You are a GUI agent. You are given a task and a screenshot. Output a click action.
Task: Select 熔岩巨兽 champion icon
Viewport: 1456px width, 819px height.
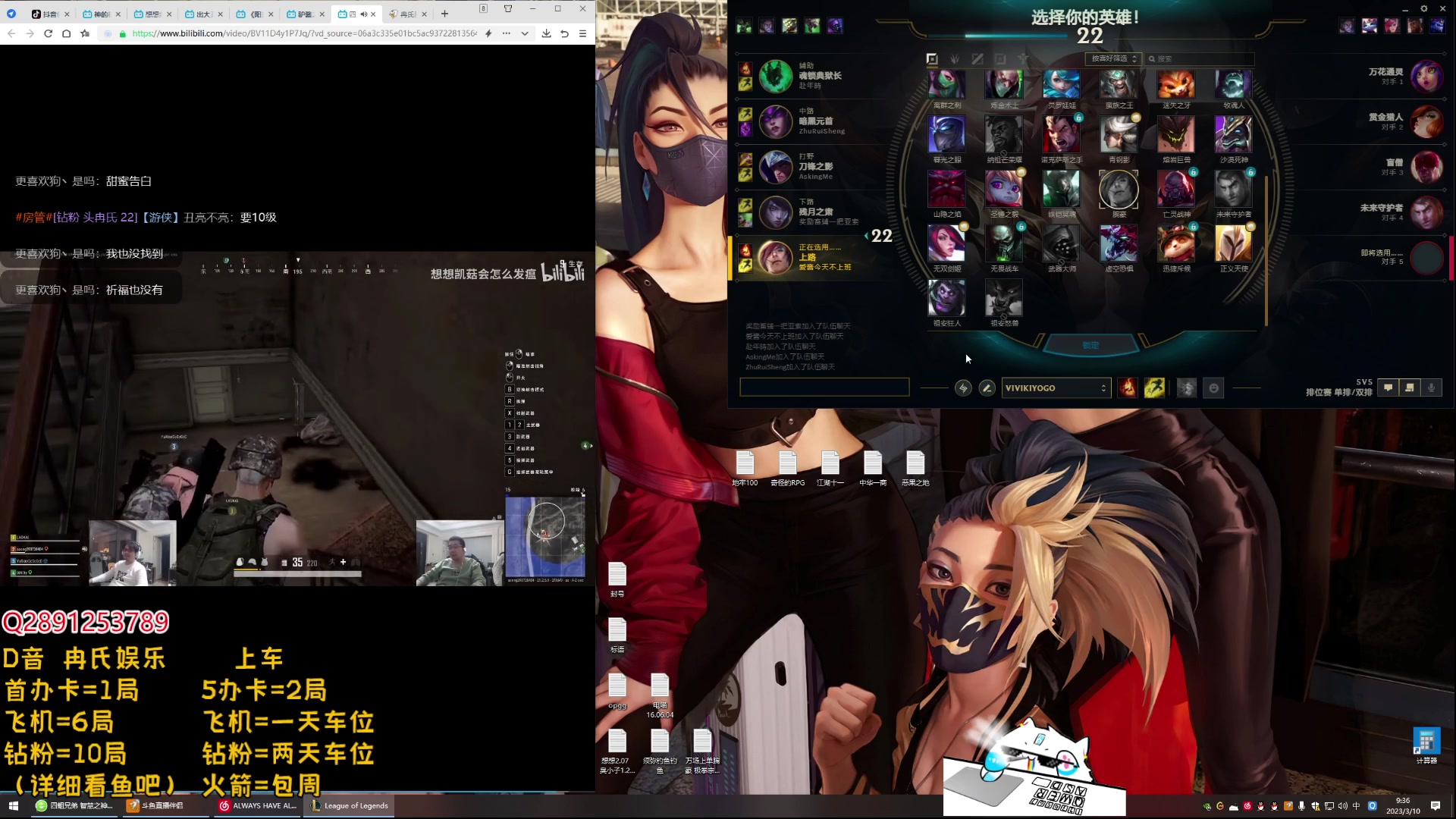click(x=1176, y=135)
